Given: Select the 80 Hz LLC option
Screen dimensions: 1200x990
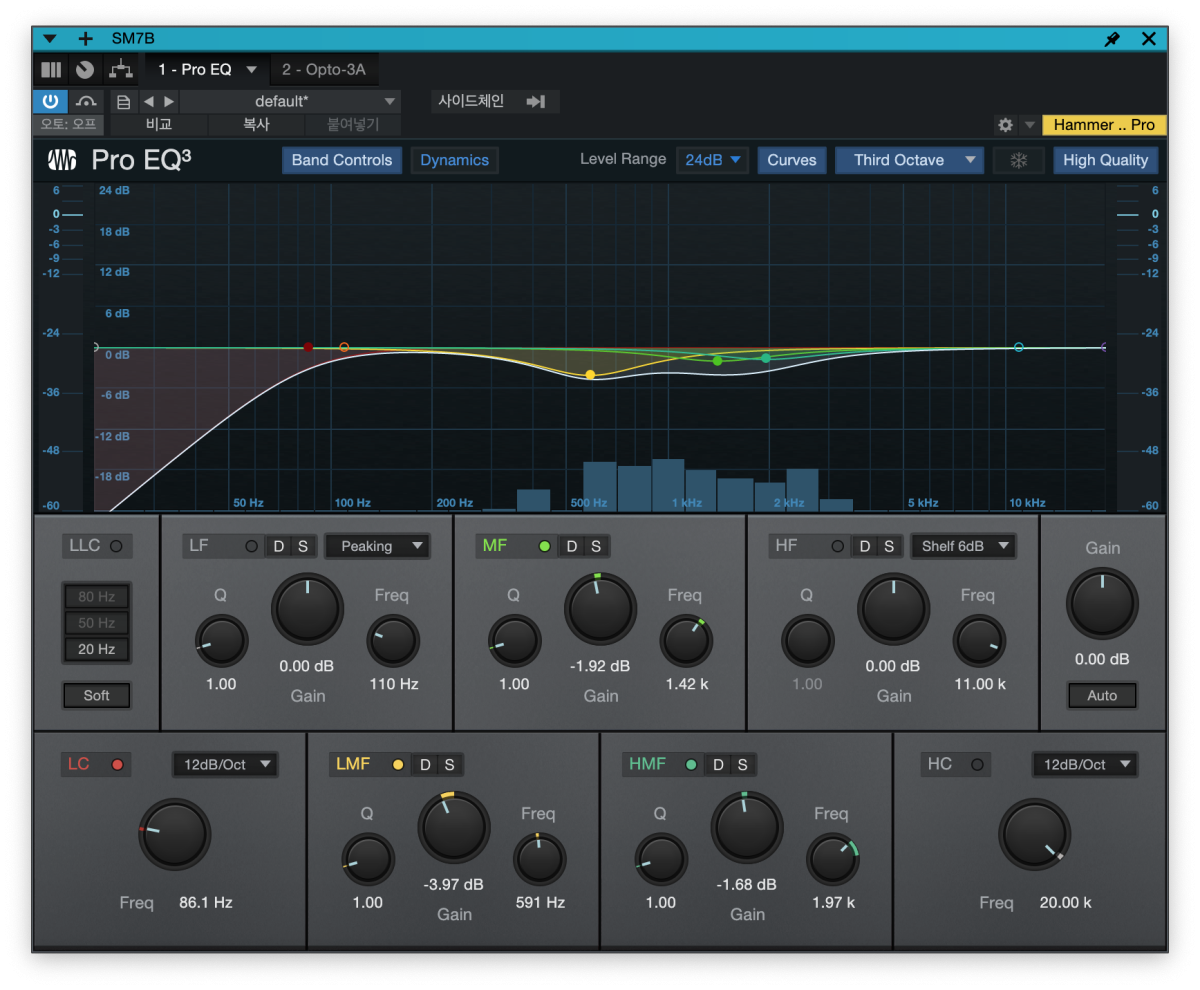Looking at the screenshot, I should [96, 597].
